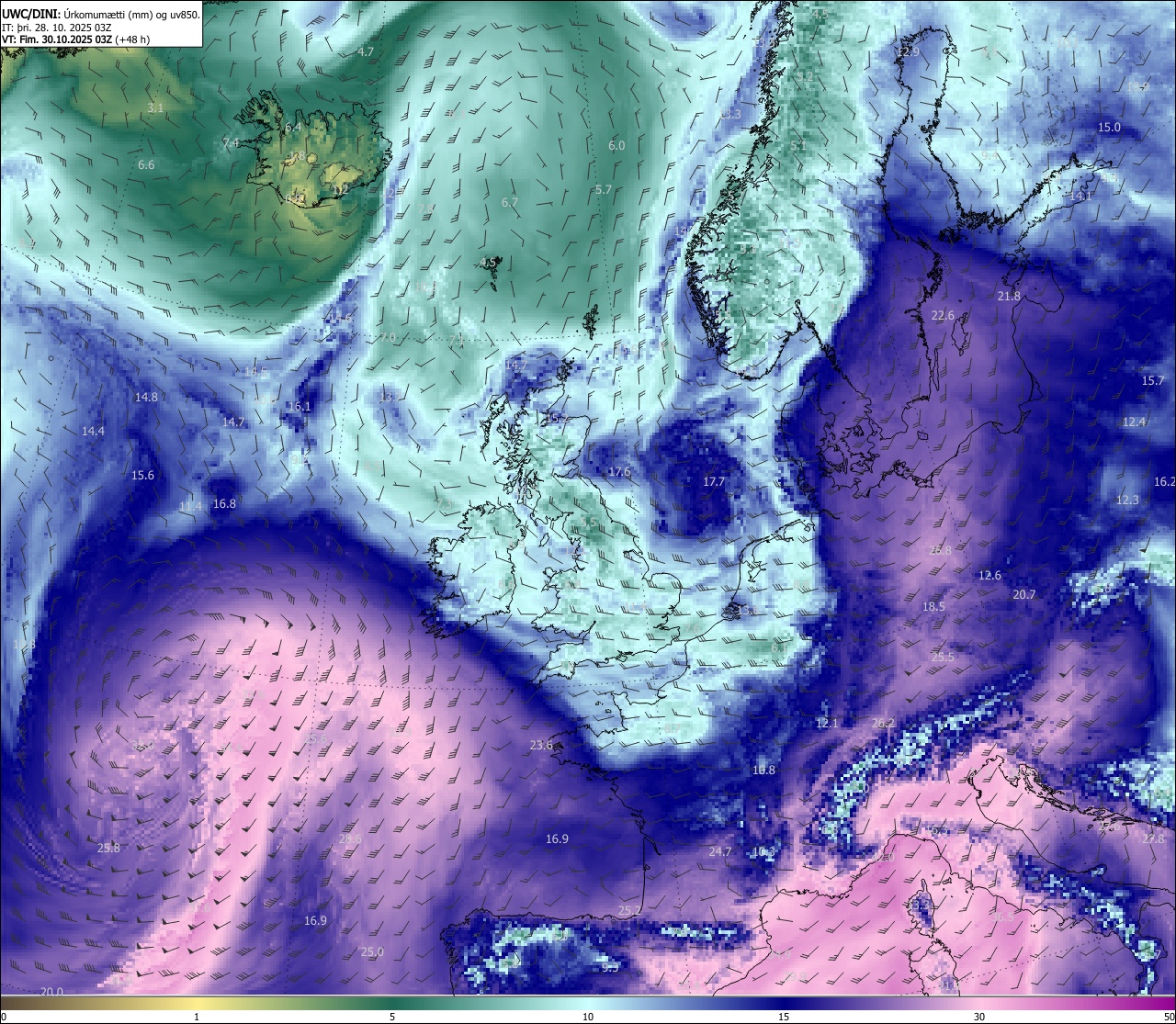Viewport: 1176px width, 1024px height.
Task: Click the 16.1 value label
Action: click(300, 407)
